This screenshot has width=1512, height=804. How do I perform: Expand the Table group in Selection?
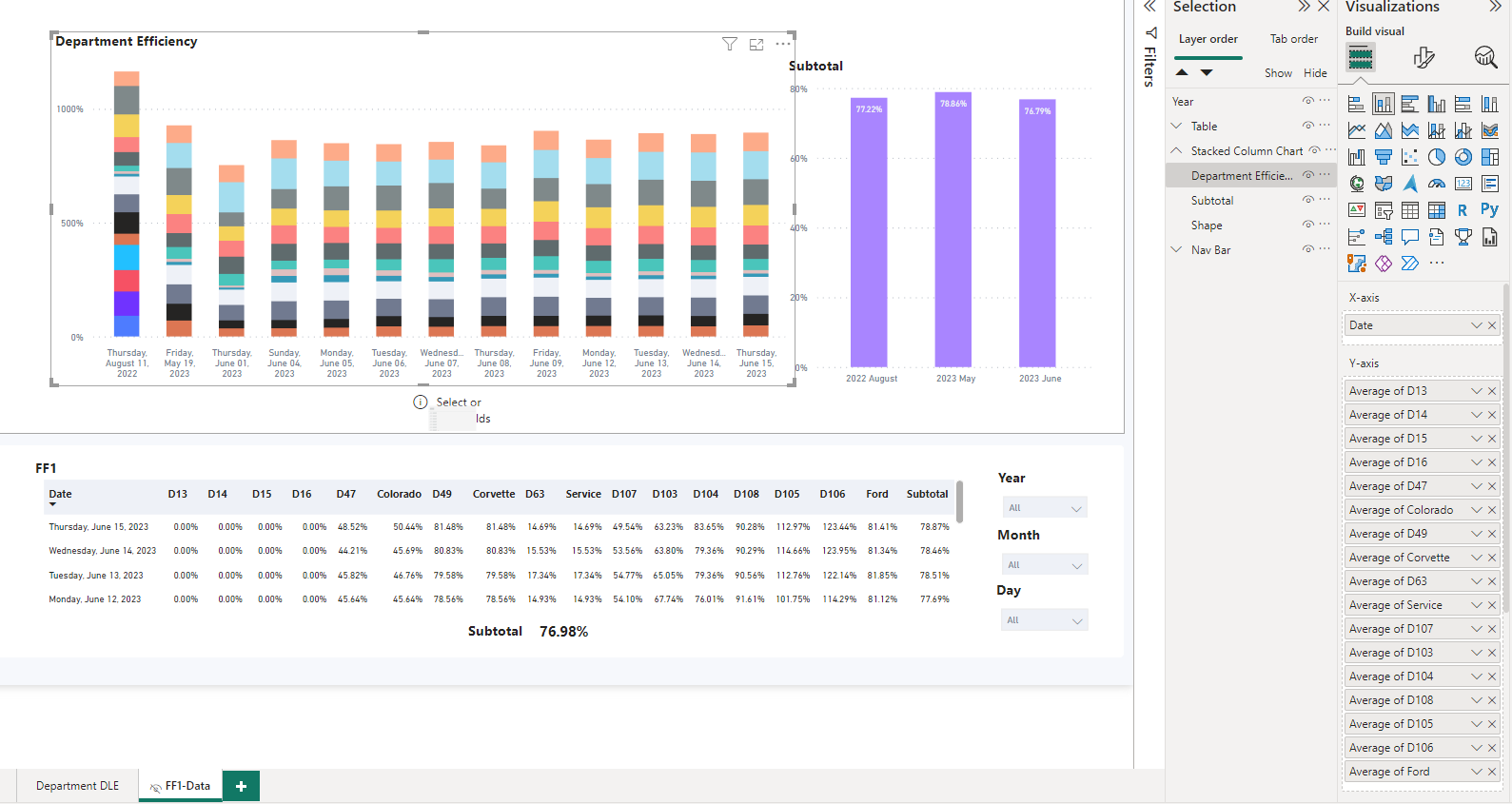point(1176,126)
